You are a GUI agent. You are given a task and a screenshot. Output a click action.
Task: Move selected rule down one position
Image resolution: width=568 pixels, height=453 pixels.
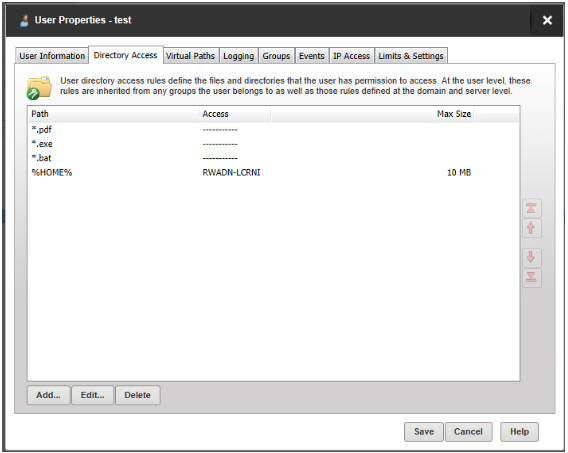531,258
